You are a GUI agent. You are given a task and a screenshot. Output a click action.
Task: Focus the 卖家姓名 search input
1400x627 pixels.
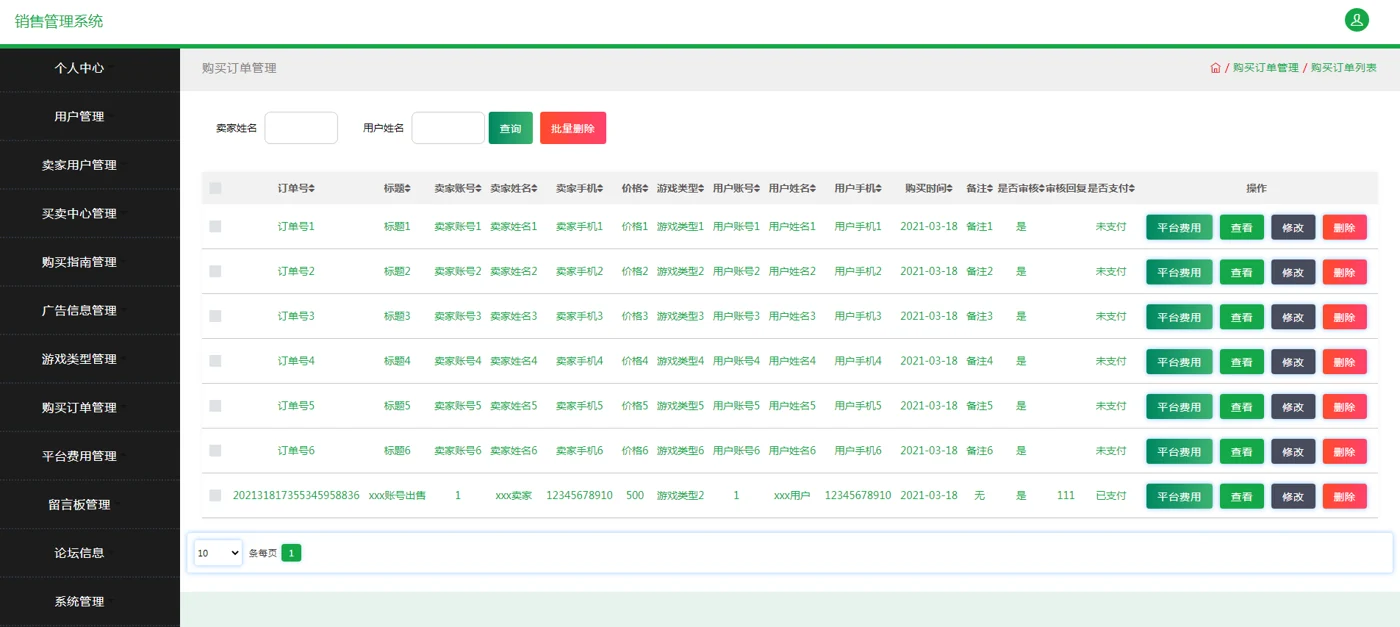coord(301,128)
